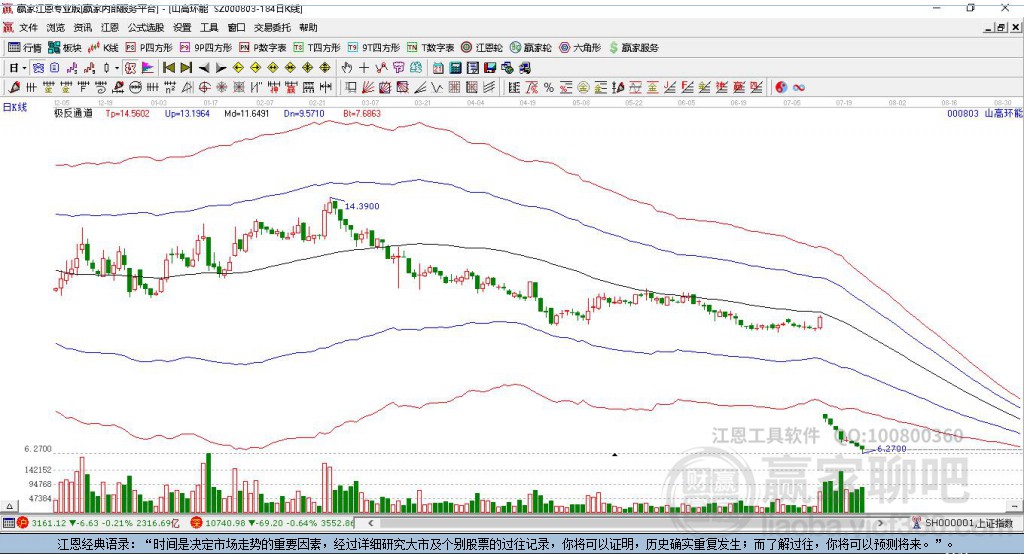Open the 9T四方形 tool
Screen dimensions: 1024x554
[374, 48]
